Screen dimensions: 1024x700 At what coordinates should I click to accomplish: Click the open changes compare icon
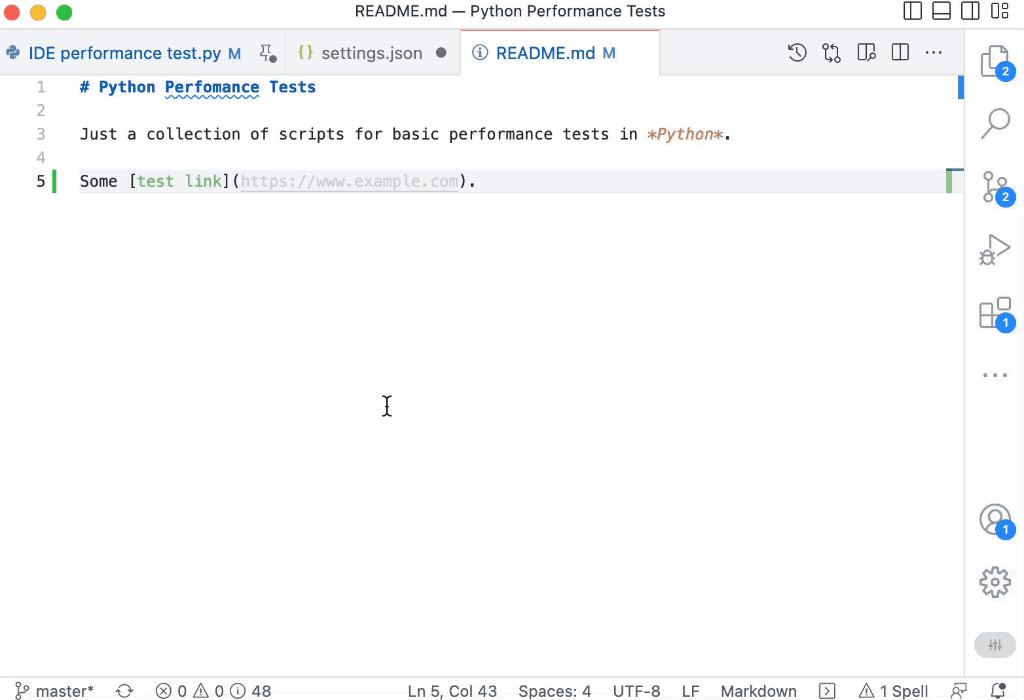[x=832, y=53]
